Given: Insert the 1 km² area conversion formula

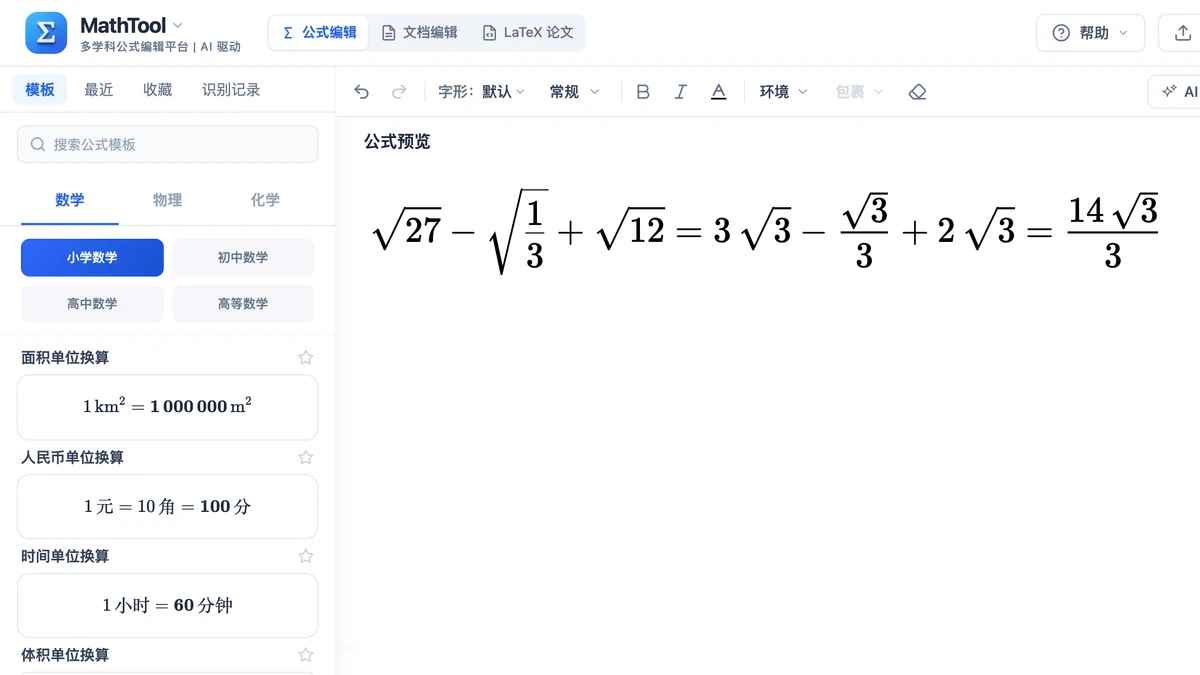Looking at the screenshot, I should pyautogui.click(x=168, y=407).
